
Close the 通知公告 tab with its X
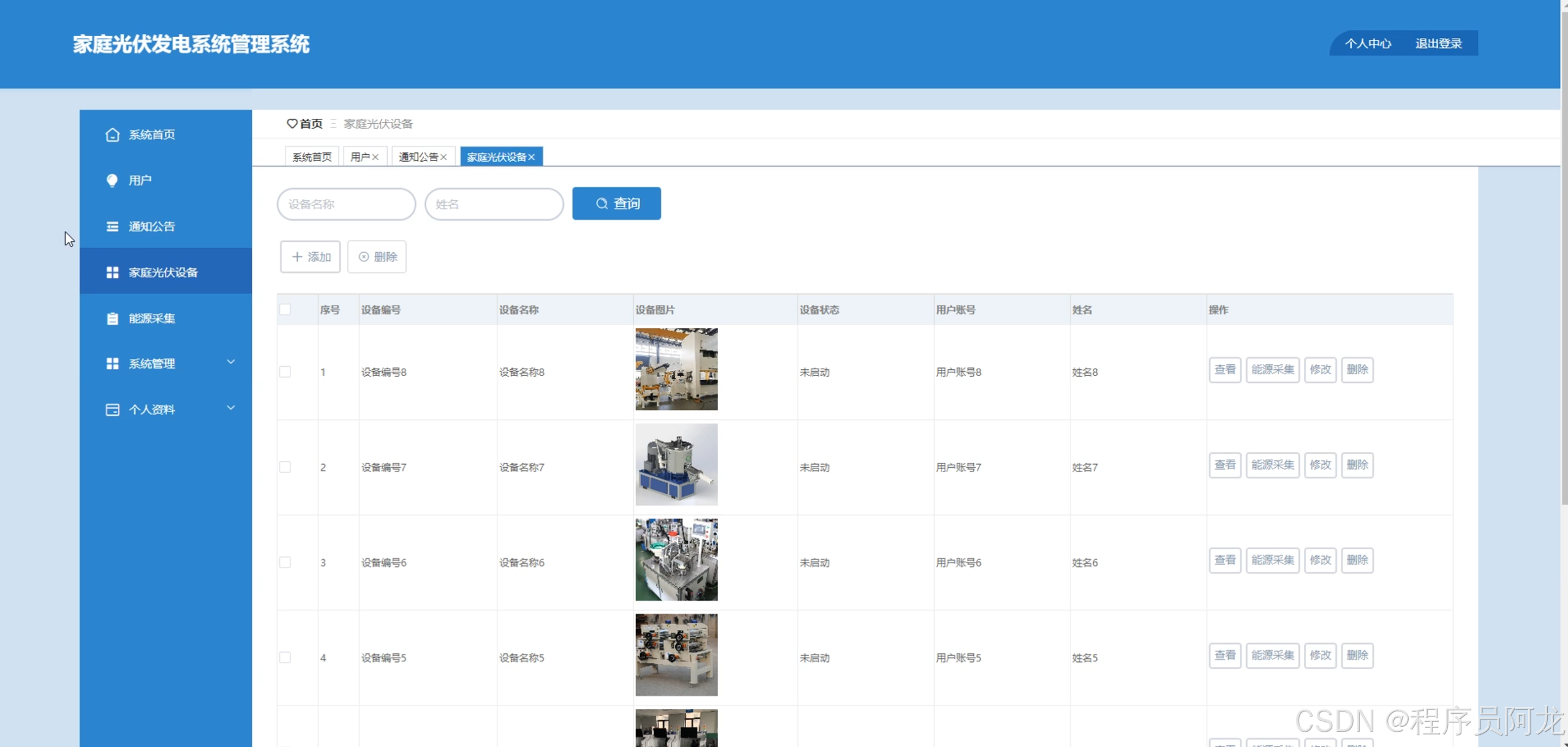[x=443, y=157]
